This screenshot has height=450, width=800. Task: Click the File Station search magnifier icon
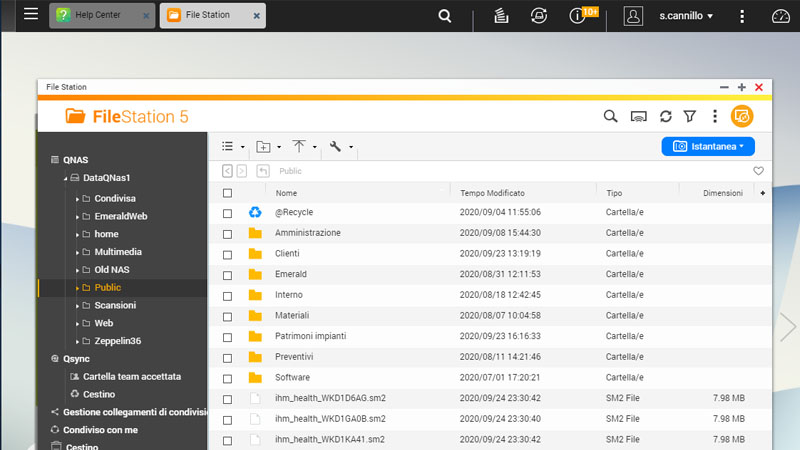[610, 117]
